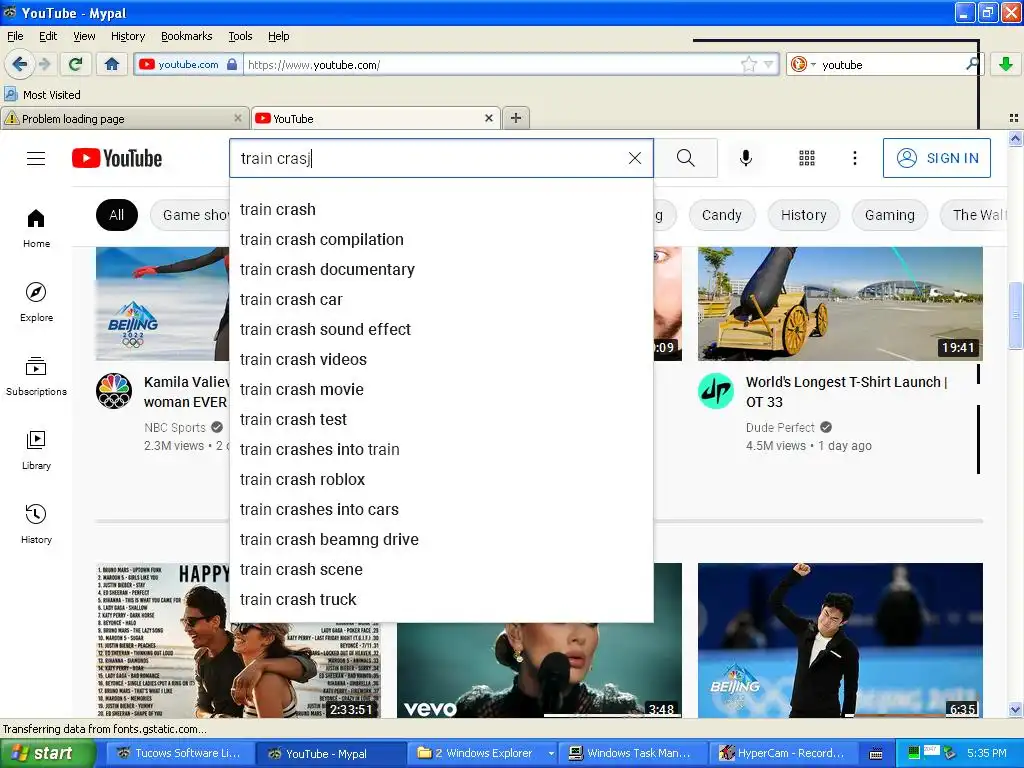Viewport: 1024px width, 768px height.
Task: Bookmark this page with the star icon
Action: pos(748,64)
